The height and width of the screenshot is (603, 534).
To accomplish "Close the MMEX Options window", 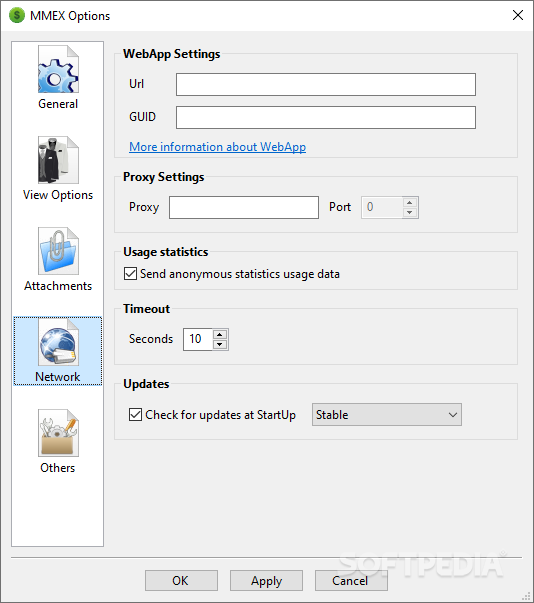I will tap(517, 15).
